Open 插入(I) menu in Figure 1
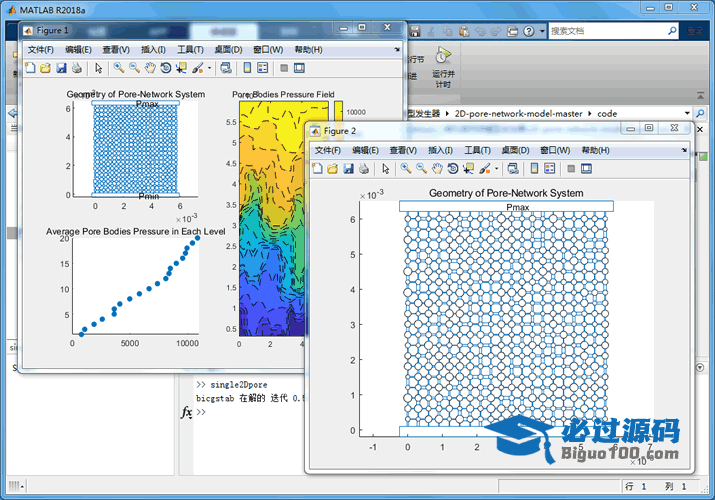This screenshot has width=715, height=500. click(x=153, y=50)
